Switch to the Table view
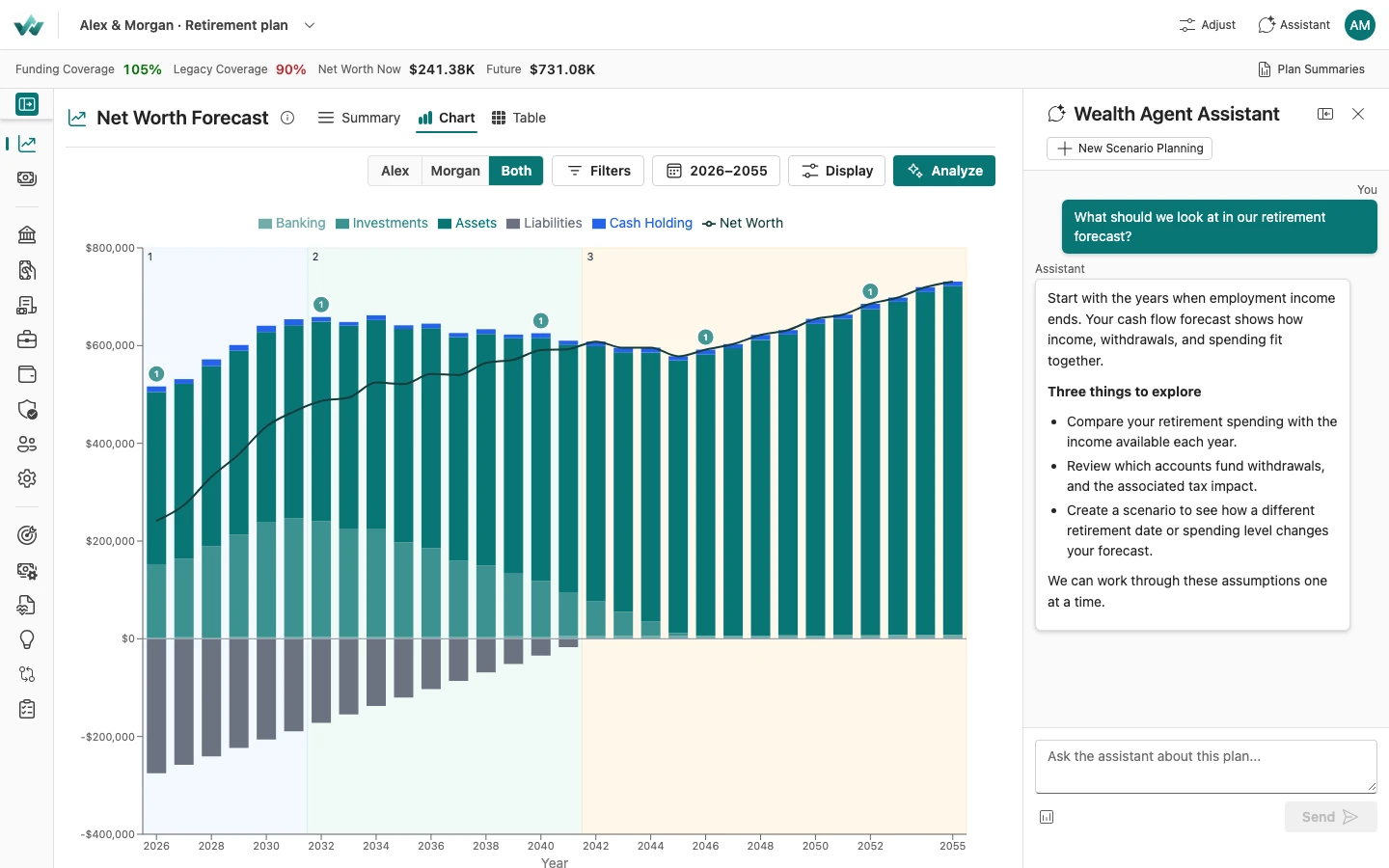Image resolution: width=1389 pixels, height=868 pixels. 519,118
